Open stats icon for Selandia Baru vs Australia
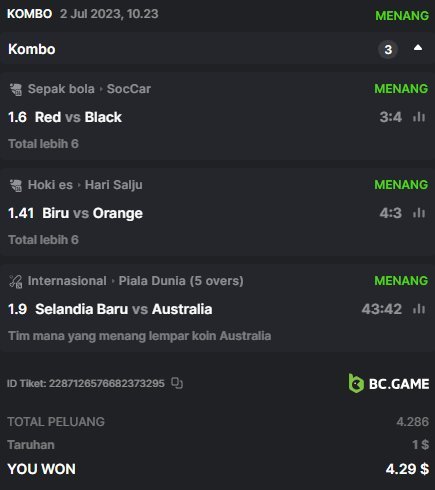435x490 pixels. click(419, 309)
